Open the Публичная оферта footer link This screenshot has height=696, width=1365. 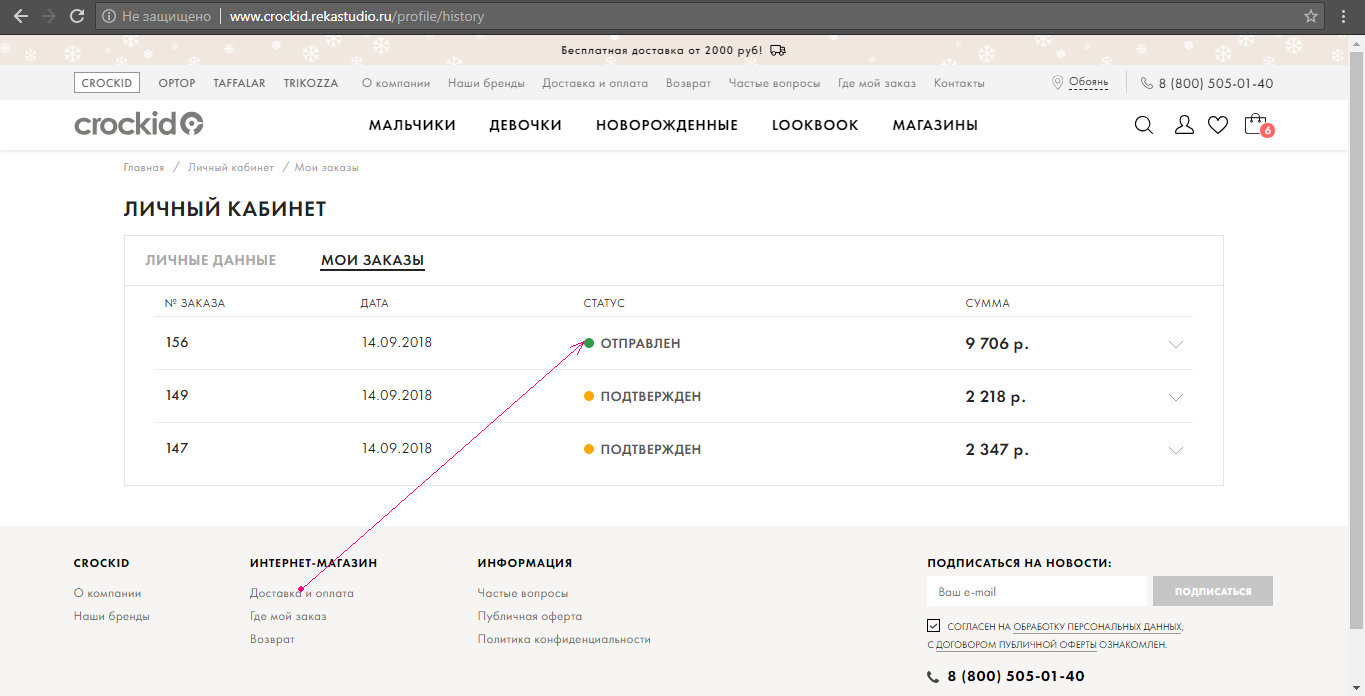[x=529, y=616]
